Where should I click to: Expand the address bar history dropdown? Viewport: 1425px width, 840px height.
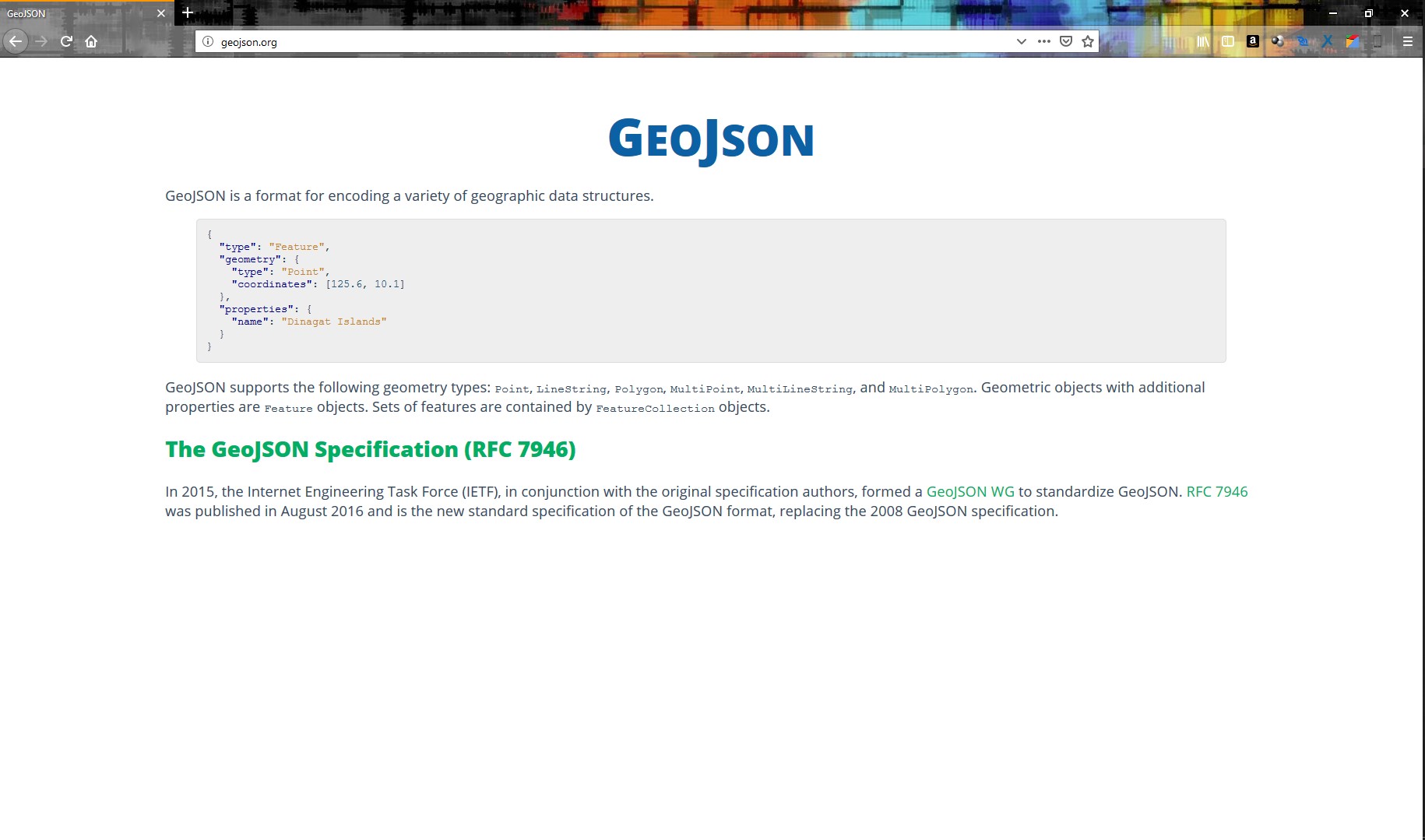click(1021, 41)
